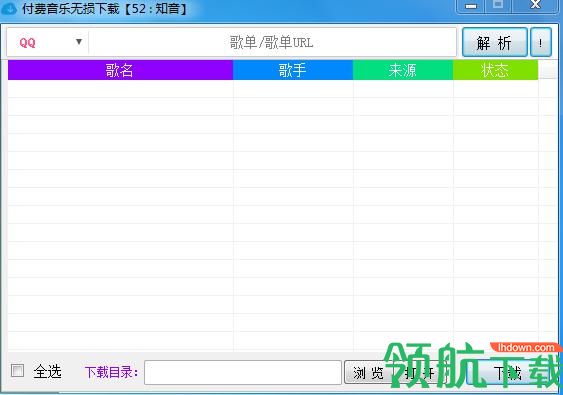Click the playlist URL input field
This screenshot has width=563, height=395.
click(x=272, y=42)
